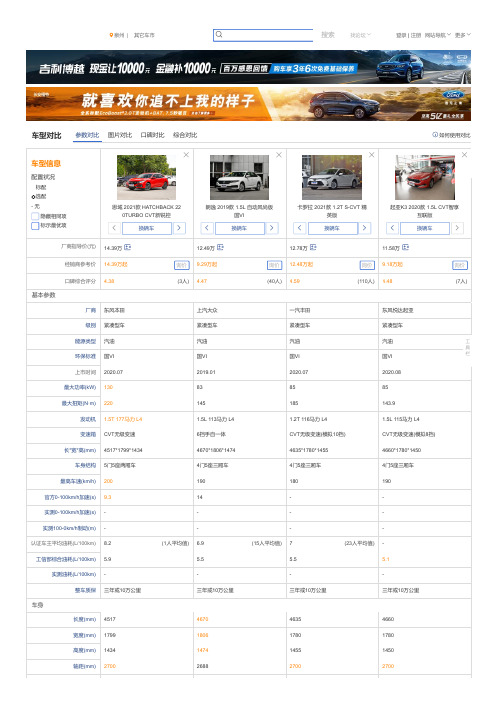This screenshot has height=703, width=497.
Task: Switch to the 参数对比 tab
Action: pos(87,135)
